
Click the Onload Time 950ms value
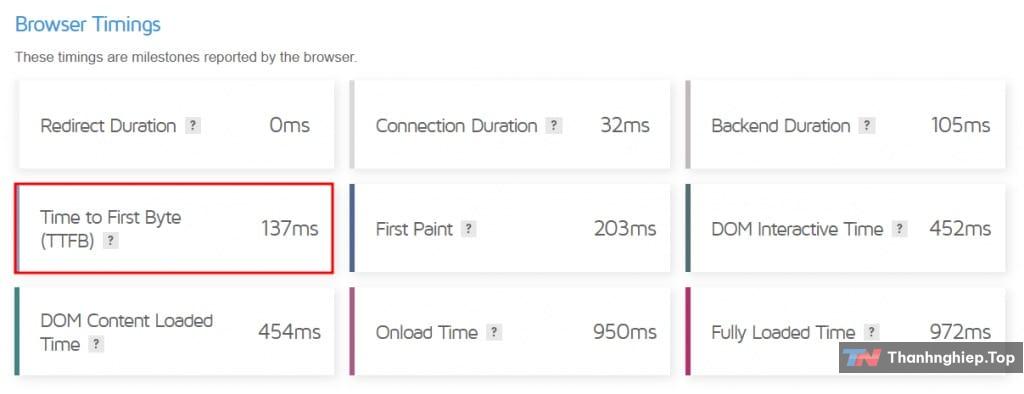click(x=624, y=332)
